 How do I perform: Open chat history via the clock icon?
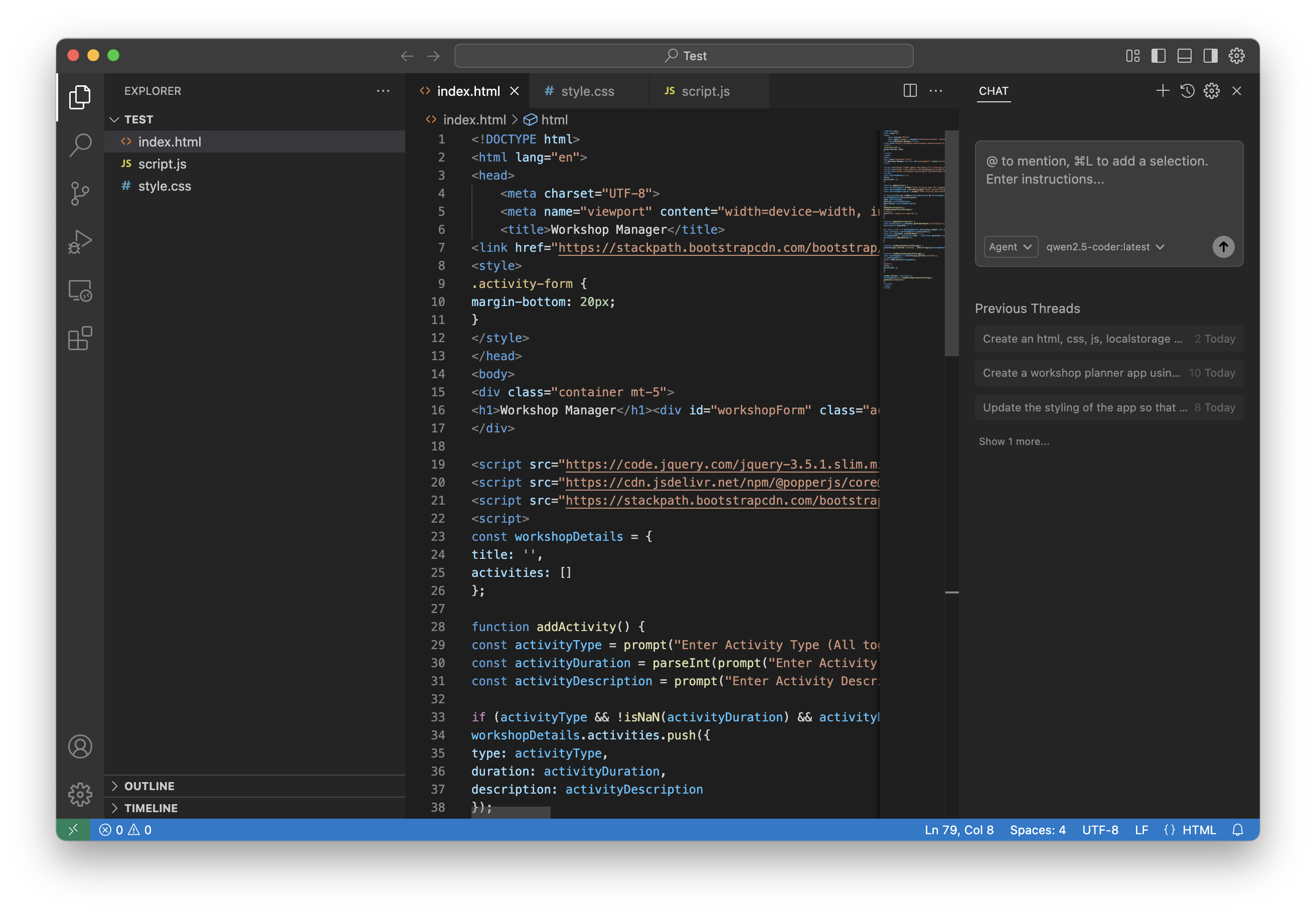point(1187,91)
